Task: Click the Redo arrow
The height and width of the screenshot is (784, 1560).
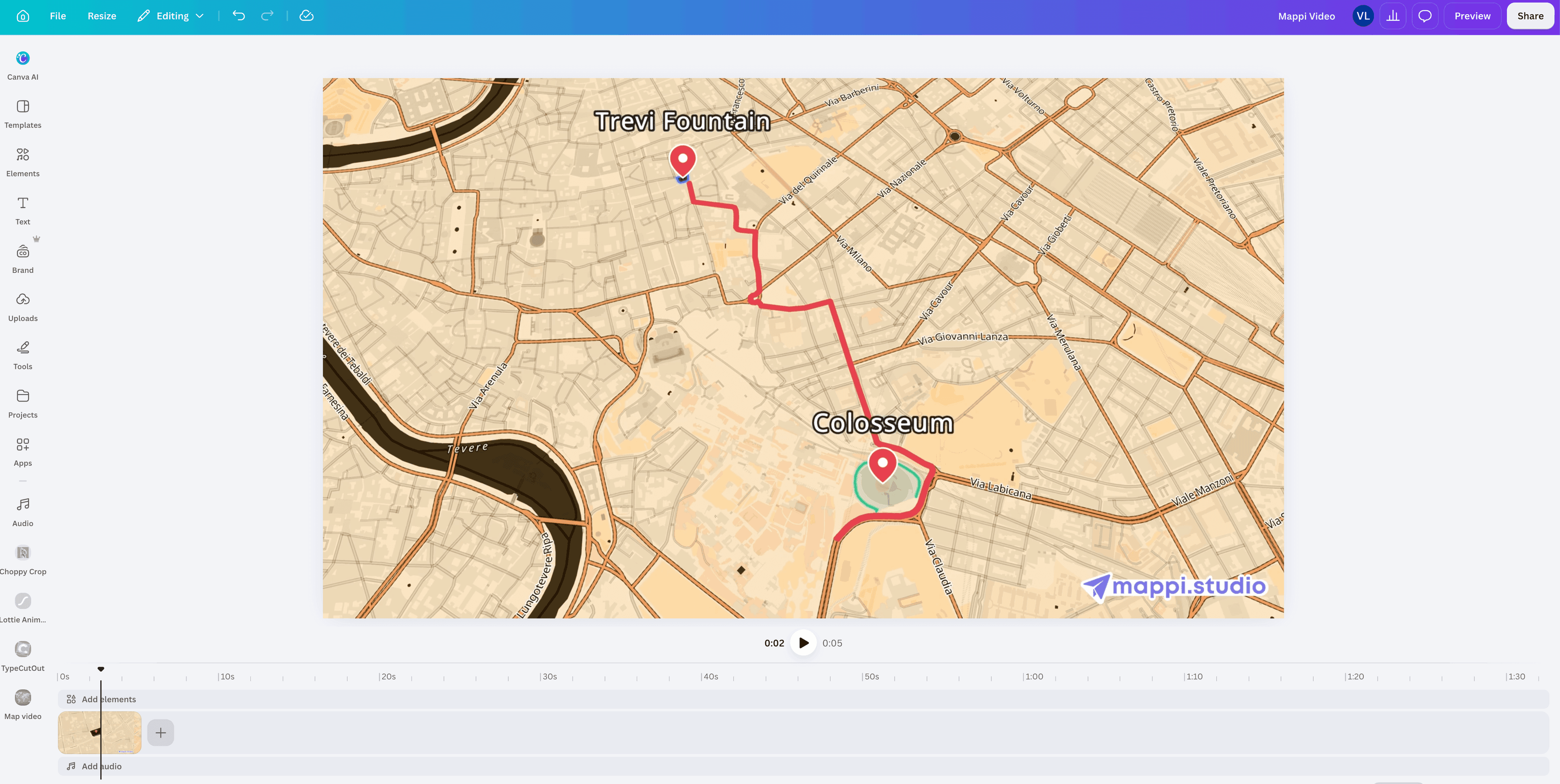Action: [x=267, y=16]
